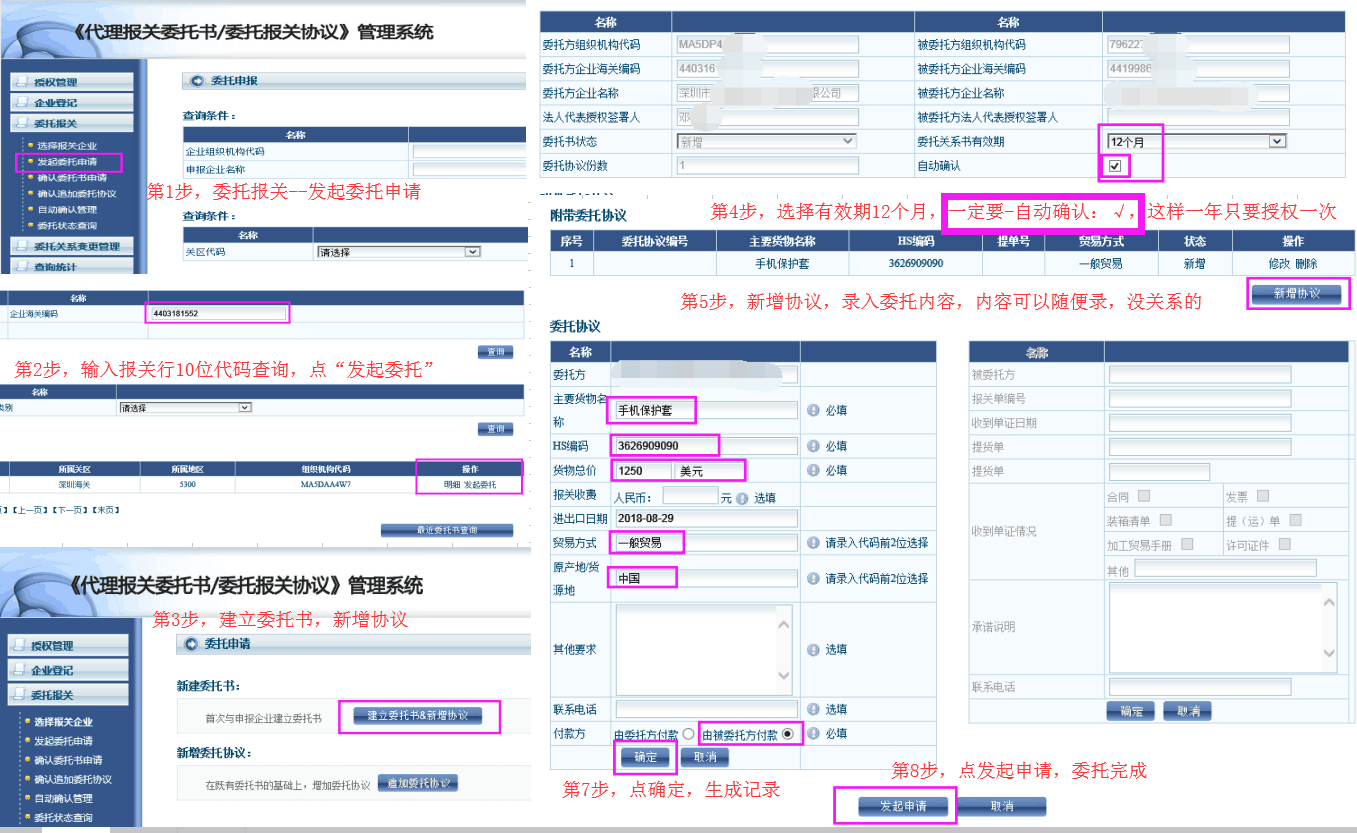Image resolution: width=1357 pixels, height=833 pixels.
Task: Click 追加委托协议 button
Action: coord(417,783)
